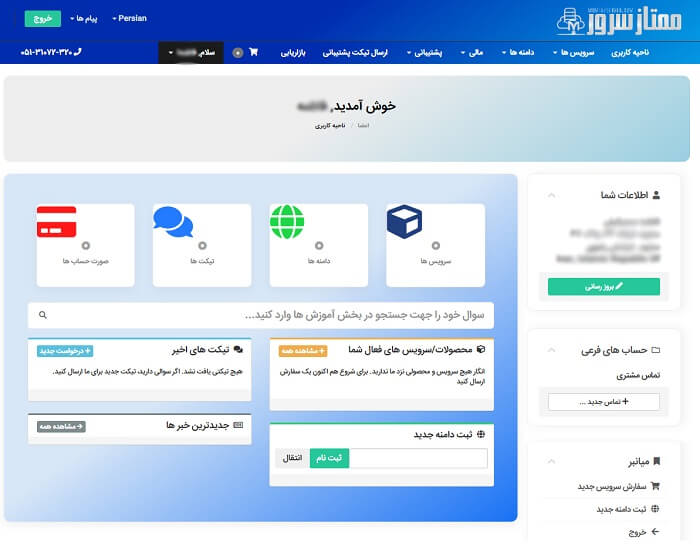This screenshot has height=551, width=700.
Task: Click the domain name input field
Action: point(418,458)
